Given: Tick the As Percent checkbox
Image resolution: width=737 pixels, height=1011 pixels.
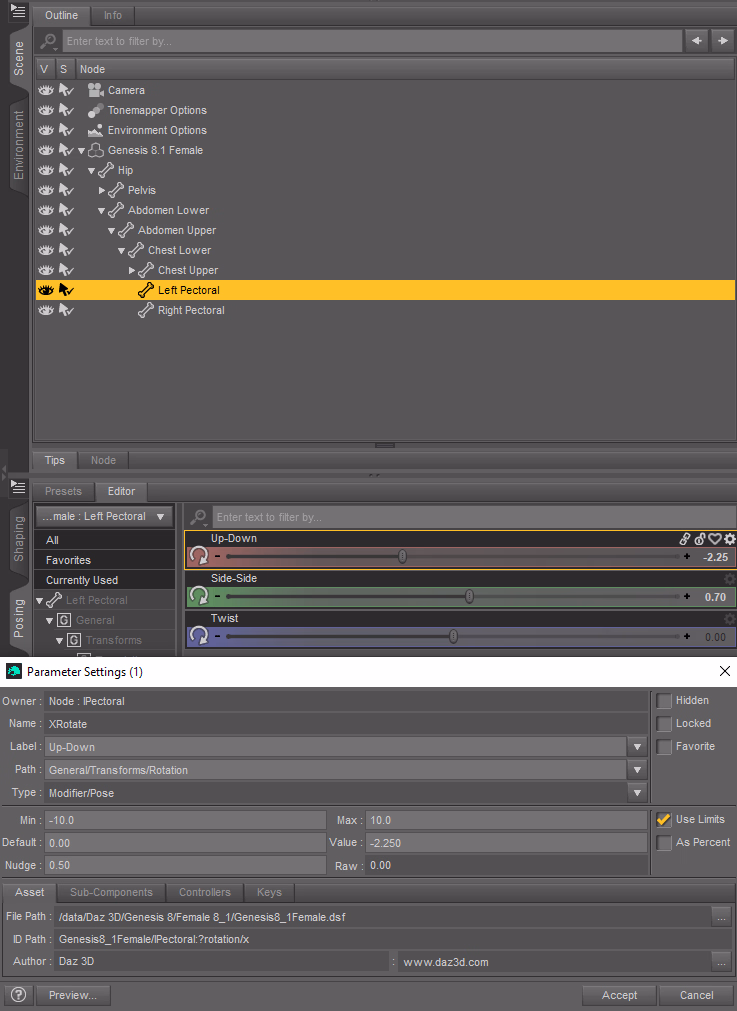Looking at the screenshot, I should (x=663, y=842).
